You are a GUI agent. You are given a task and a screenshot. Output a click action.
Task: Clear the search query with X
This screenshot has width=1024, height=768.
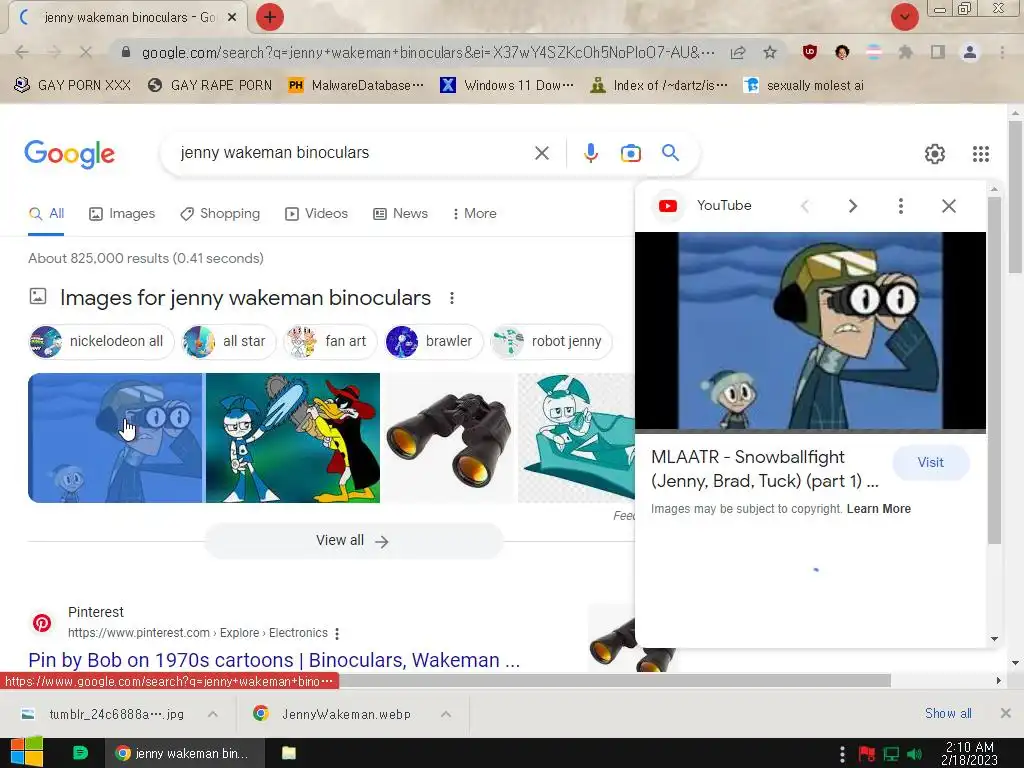[542, 153]
